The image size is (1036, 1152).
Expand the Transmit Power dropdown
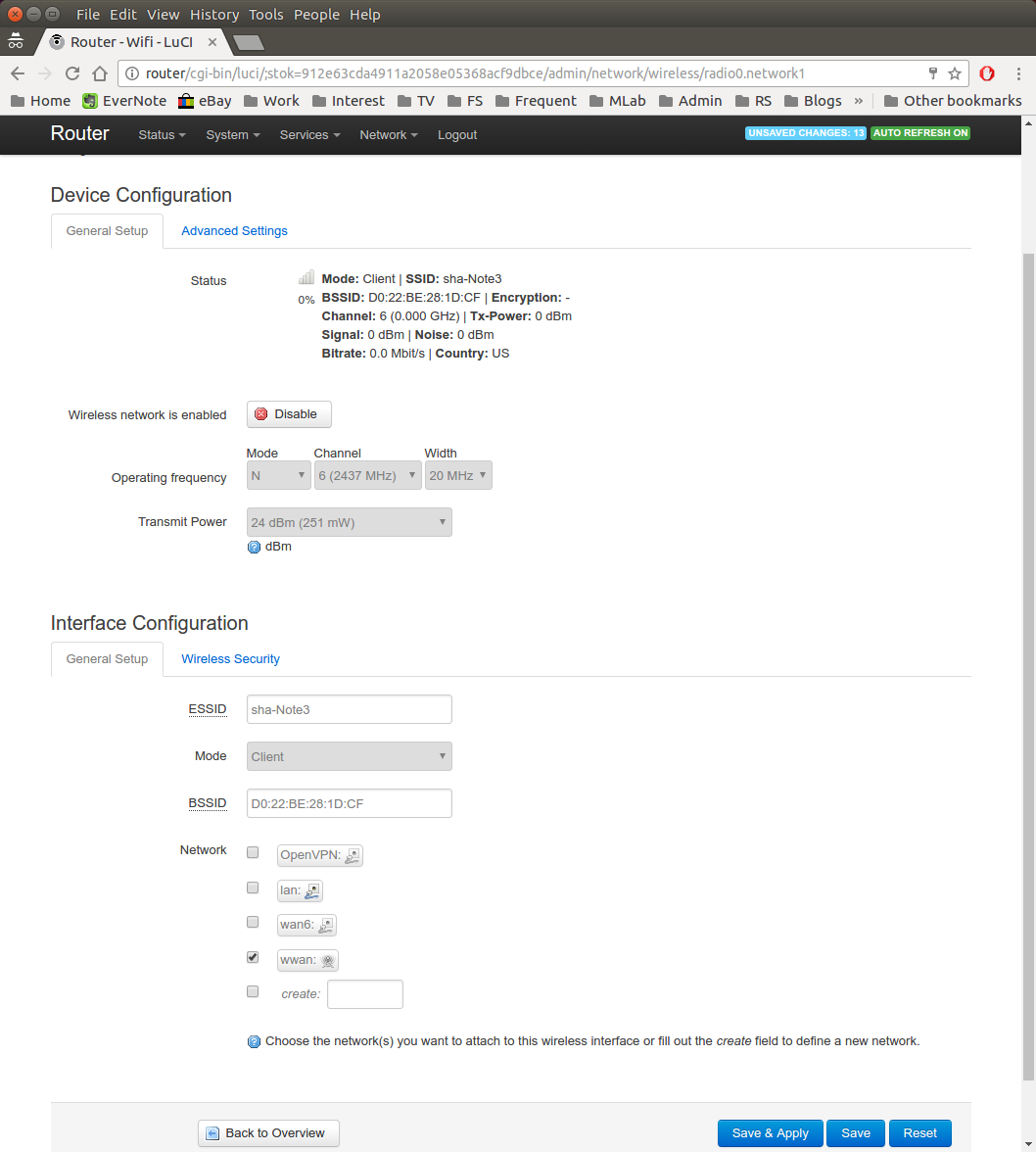point(349,522)
